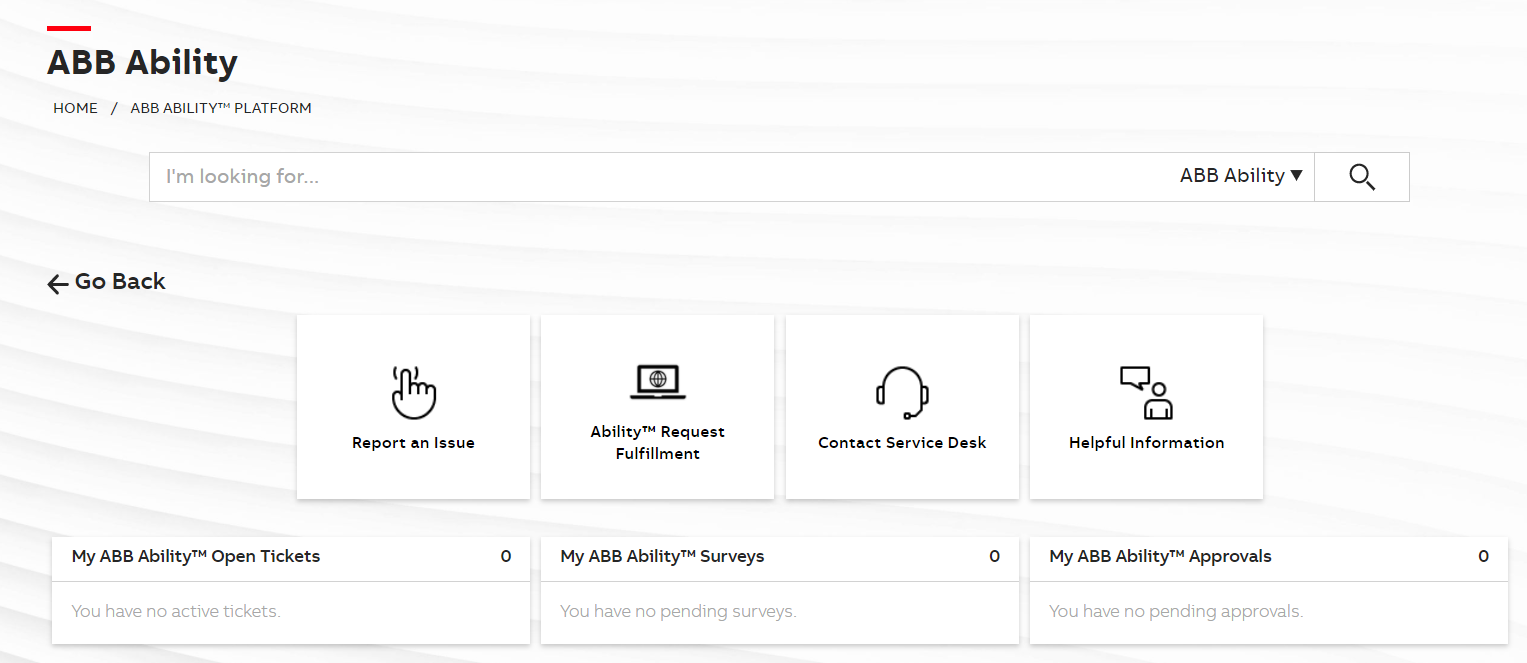This screenshot has height=663, width=1527.
Task: Click the Report an Issue hand icon
Action: [x=413, y=392]
